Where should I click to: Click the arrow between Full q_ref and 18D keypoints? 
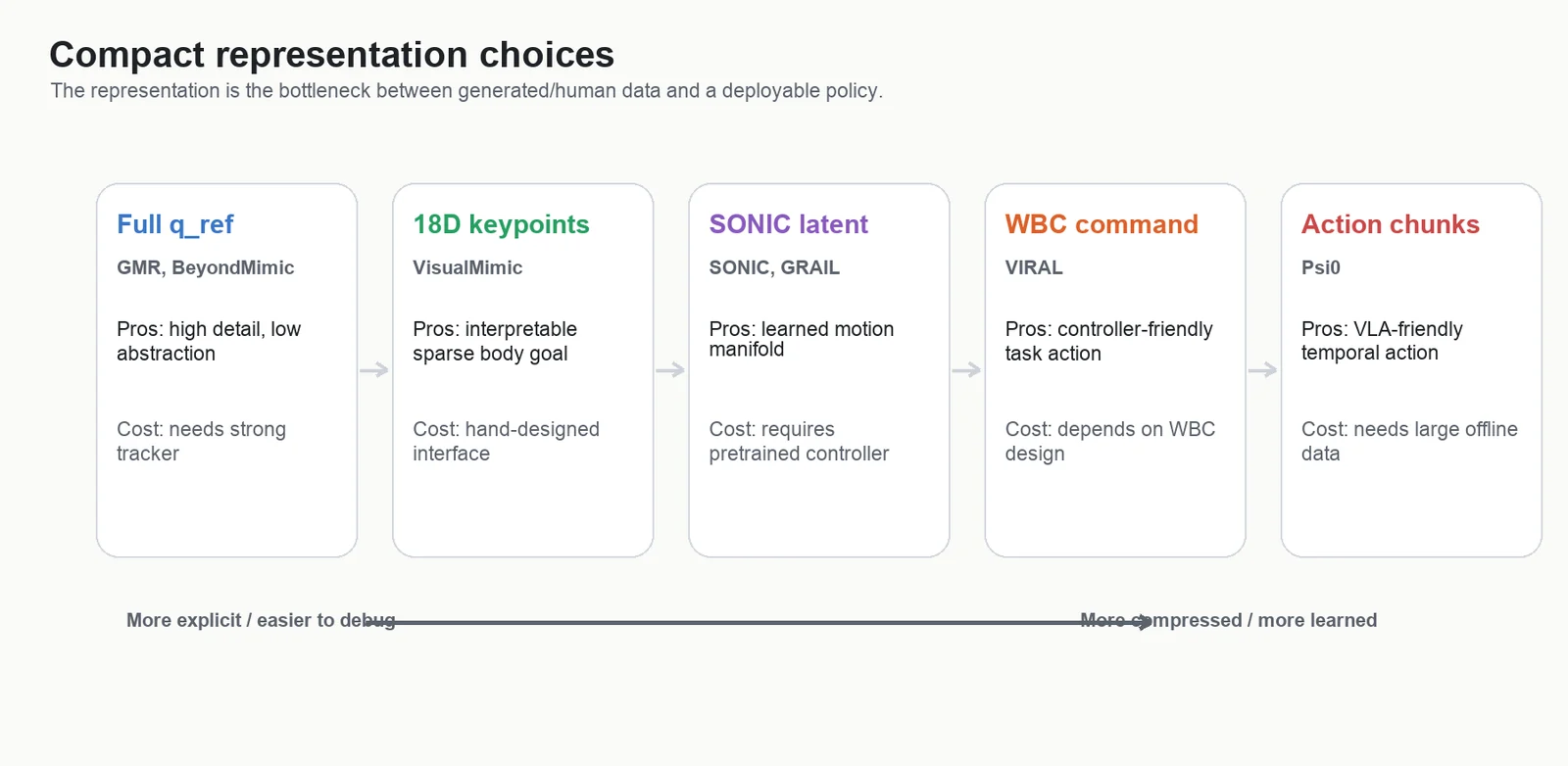click(374, 370)
